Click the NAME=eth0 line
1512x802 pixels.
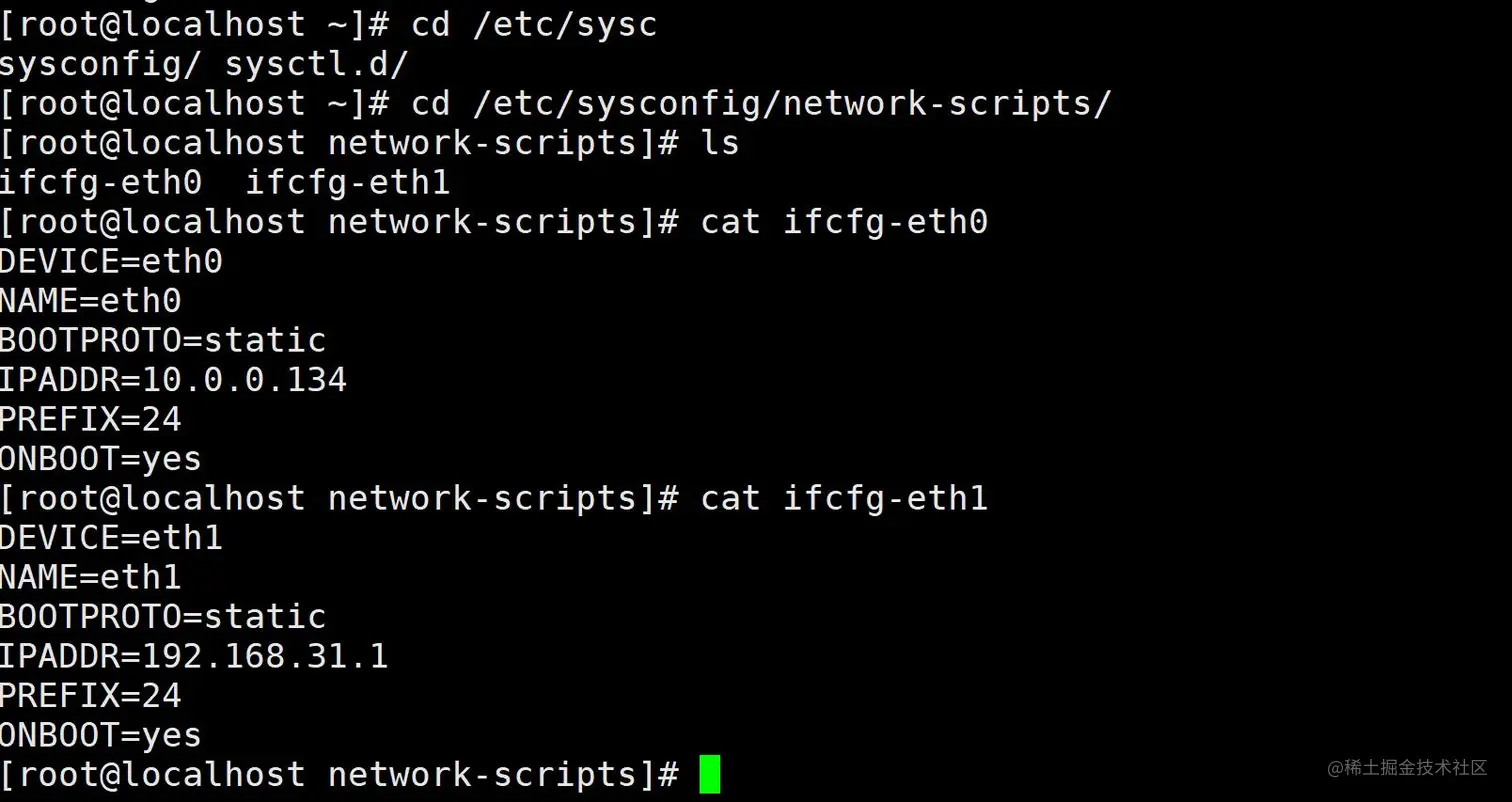point(91,301)
